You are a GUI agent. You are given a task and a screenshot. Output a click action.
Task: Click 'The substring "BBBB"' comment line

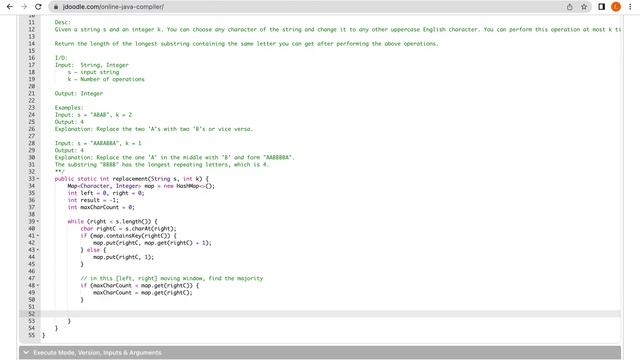click(x=162, y=164)
